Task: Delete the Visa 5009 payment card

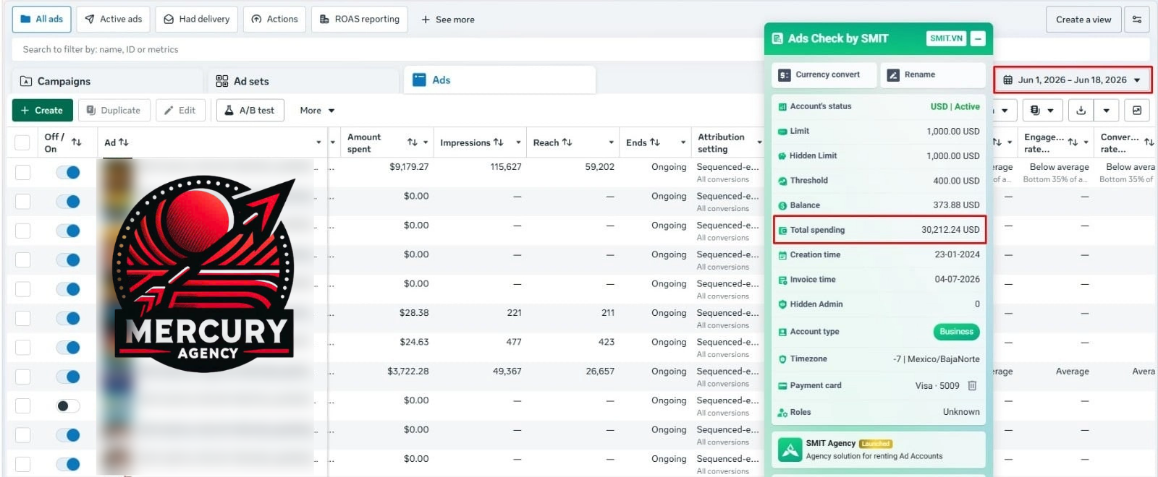Action: [x=973, y=385]
